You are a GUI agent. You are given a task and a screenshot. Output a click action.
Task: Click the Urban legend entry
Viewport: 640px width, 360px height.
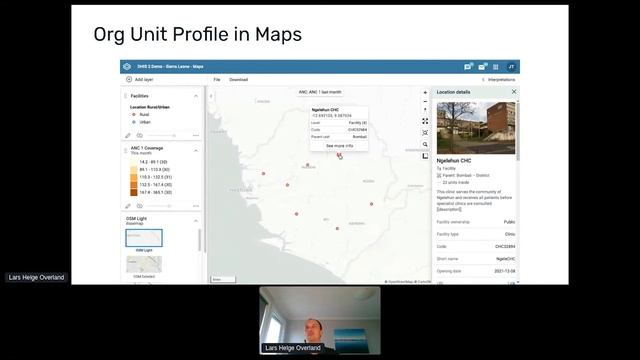(x=141, y=122)
